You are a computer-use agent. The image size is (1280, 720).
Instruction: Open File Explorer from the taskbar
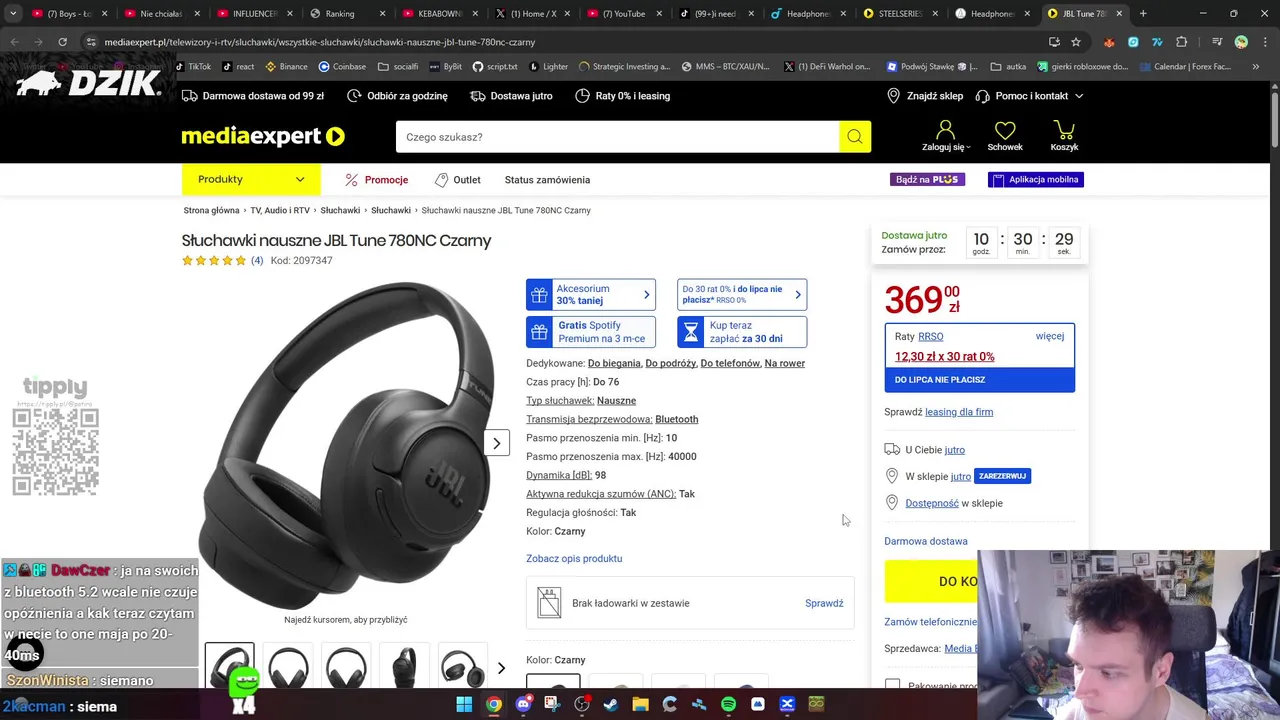click(640, 704)
